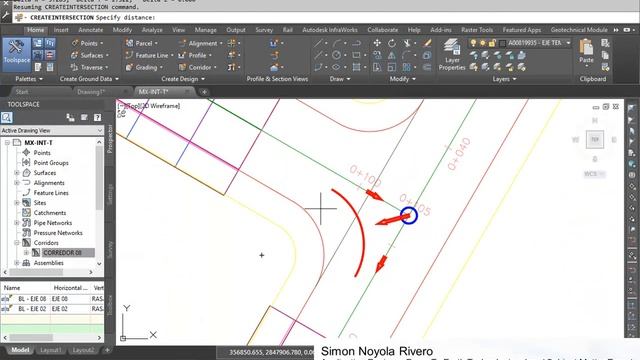The width and height of the screenshot is (640, 360).
Task: Collapse the Corridors tree node
Action: tap(17, 242)
